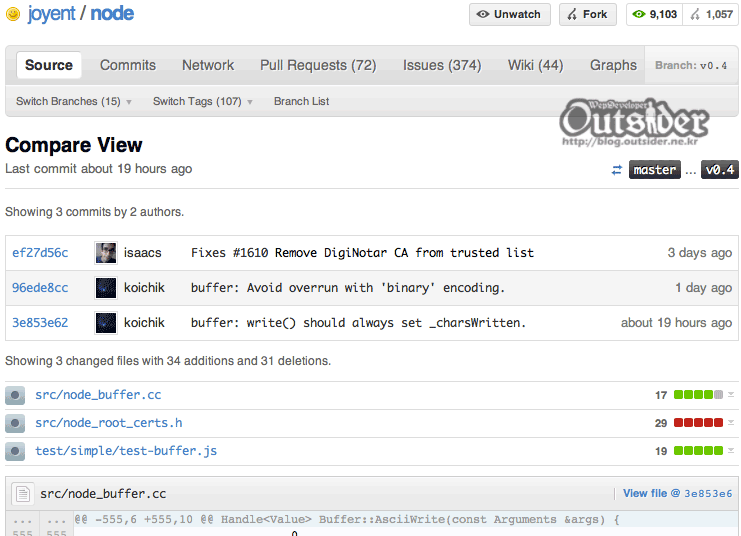Click koichik name on commit 96ede8cc
This screenshot has width=741, height=536.
[144, 288]
